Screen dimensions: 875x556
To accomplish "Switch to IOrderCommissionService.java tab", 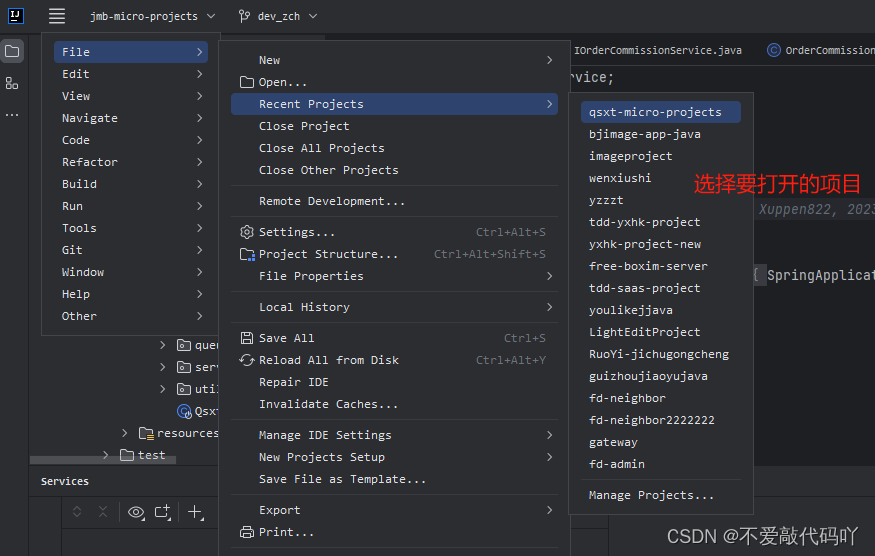I will pyautogui.click(x=658, y=50).
